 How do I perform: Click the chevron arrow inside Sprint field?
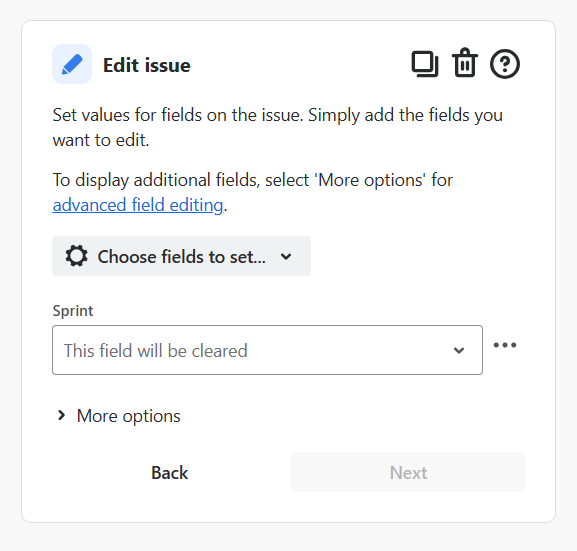click(459, 350)
